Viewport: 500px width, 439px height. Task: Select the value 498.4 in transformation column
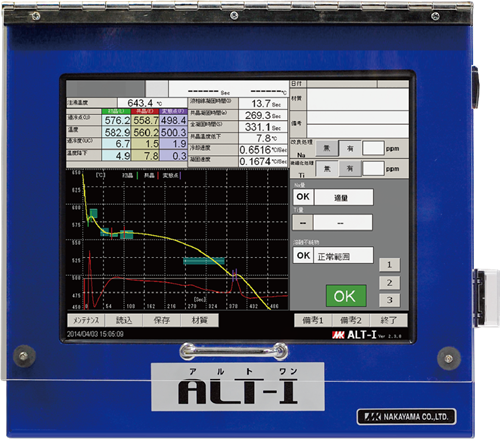click(173, 120)
